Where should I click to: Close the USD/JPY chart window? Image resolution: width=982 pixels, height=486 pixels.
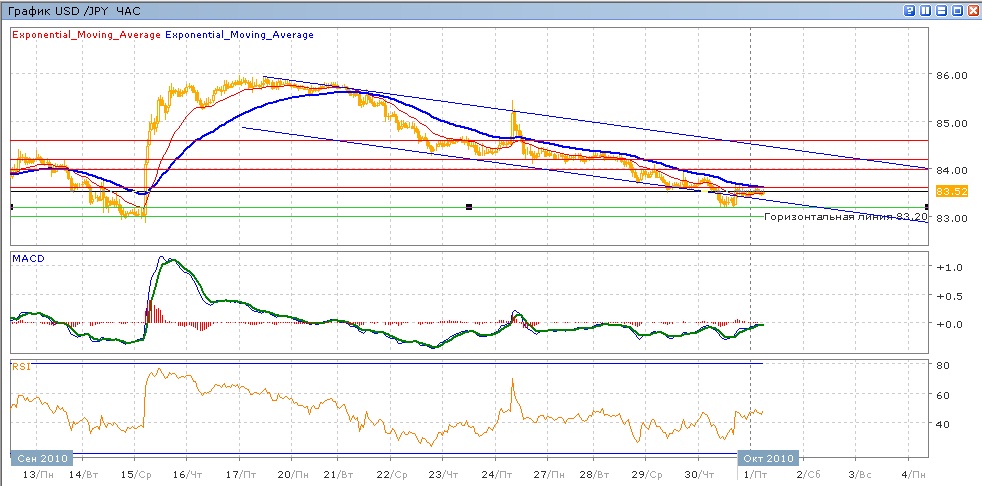click(973, 10)
